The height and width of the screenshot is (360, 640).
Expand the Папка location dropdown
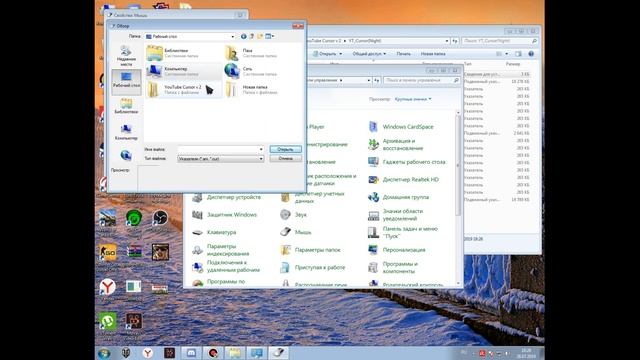tap(233, 37)
